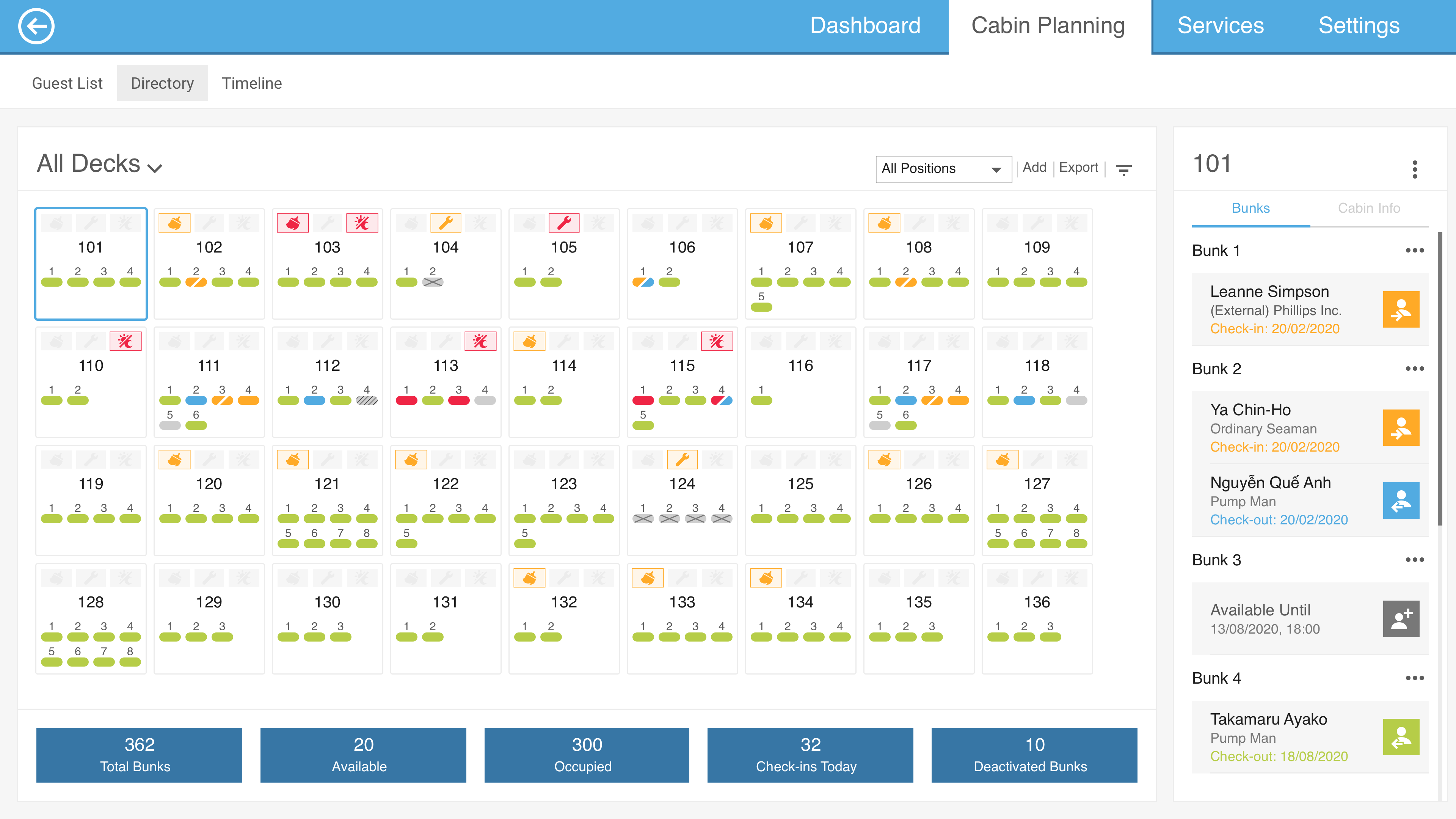
Task: Switch to the Timeline tab
Action: 251,84
